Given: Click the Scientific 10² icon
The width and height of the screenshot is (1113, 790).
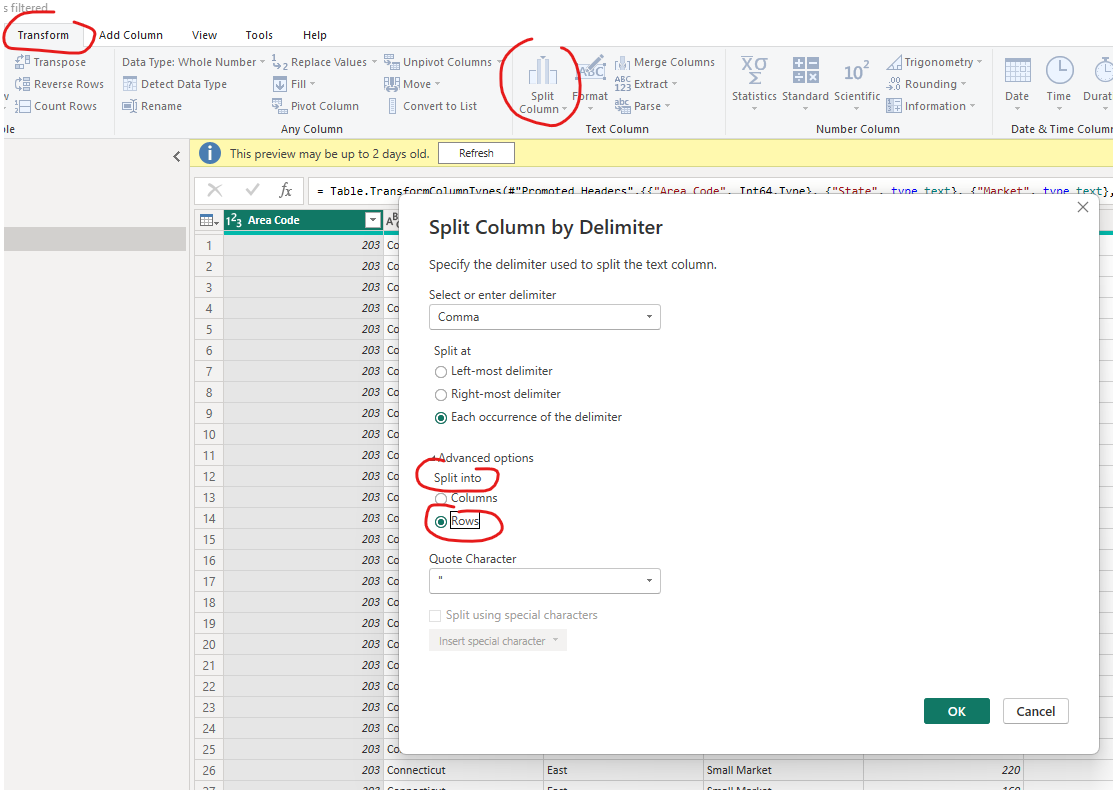Looking at the screenshot, I should click(856, 71).
